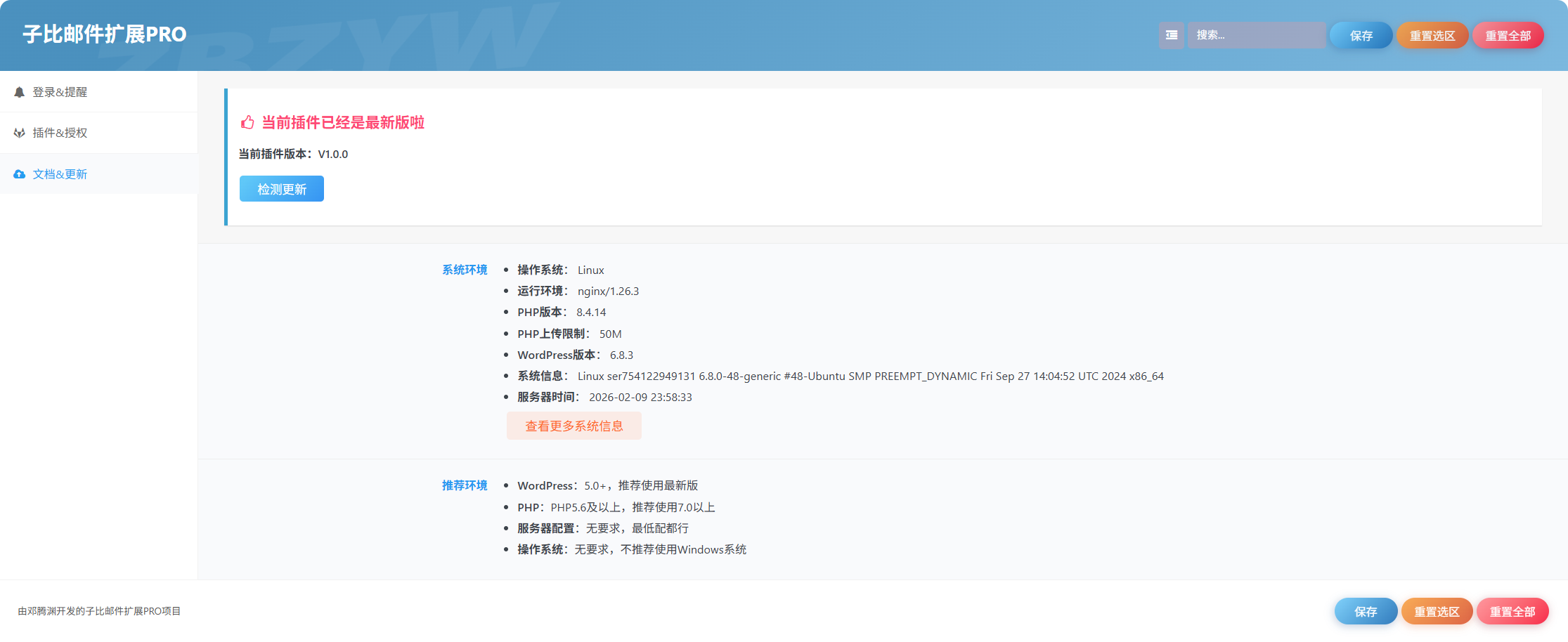Click the top 保存 button
The height and width of the screenshot is (642, 1568).
coord(1361,35)
